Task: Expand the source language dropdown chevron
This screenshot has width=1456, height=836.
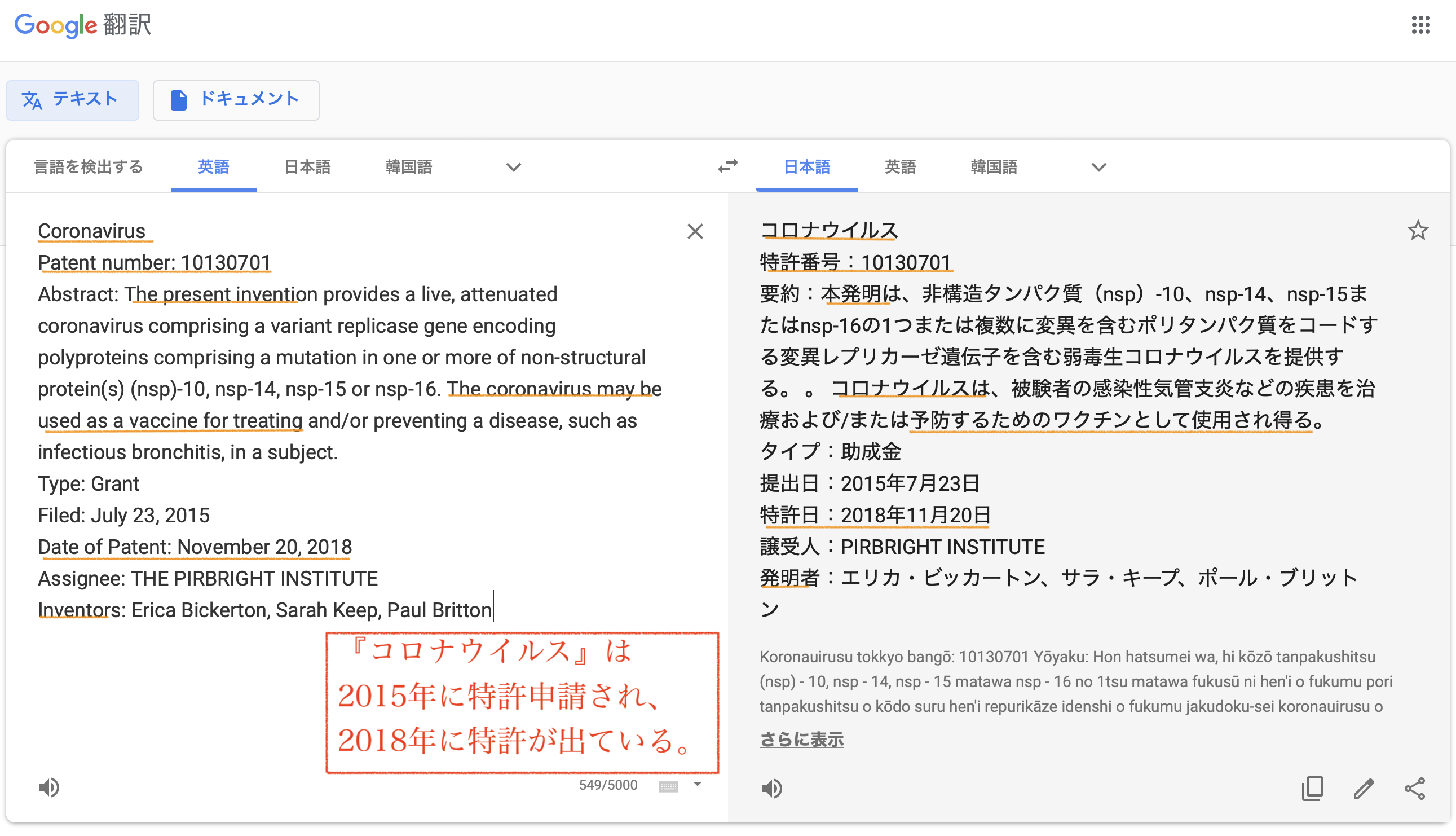Action: click(513, 167)
